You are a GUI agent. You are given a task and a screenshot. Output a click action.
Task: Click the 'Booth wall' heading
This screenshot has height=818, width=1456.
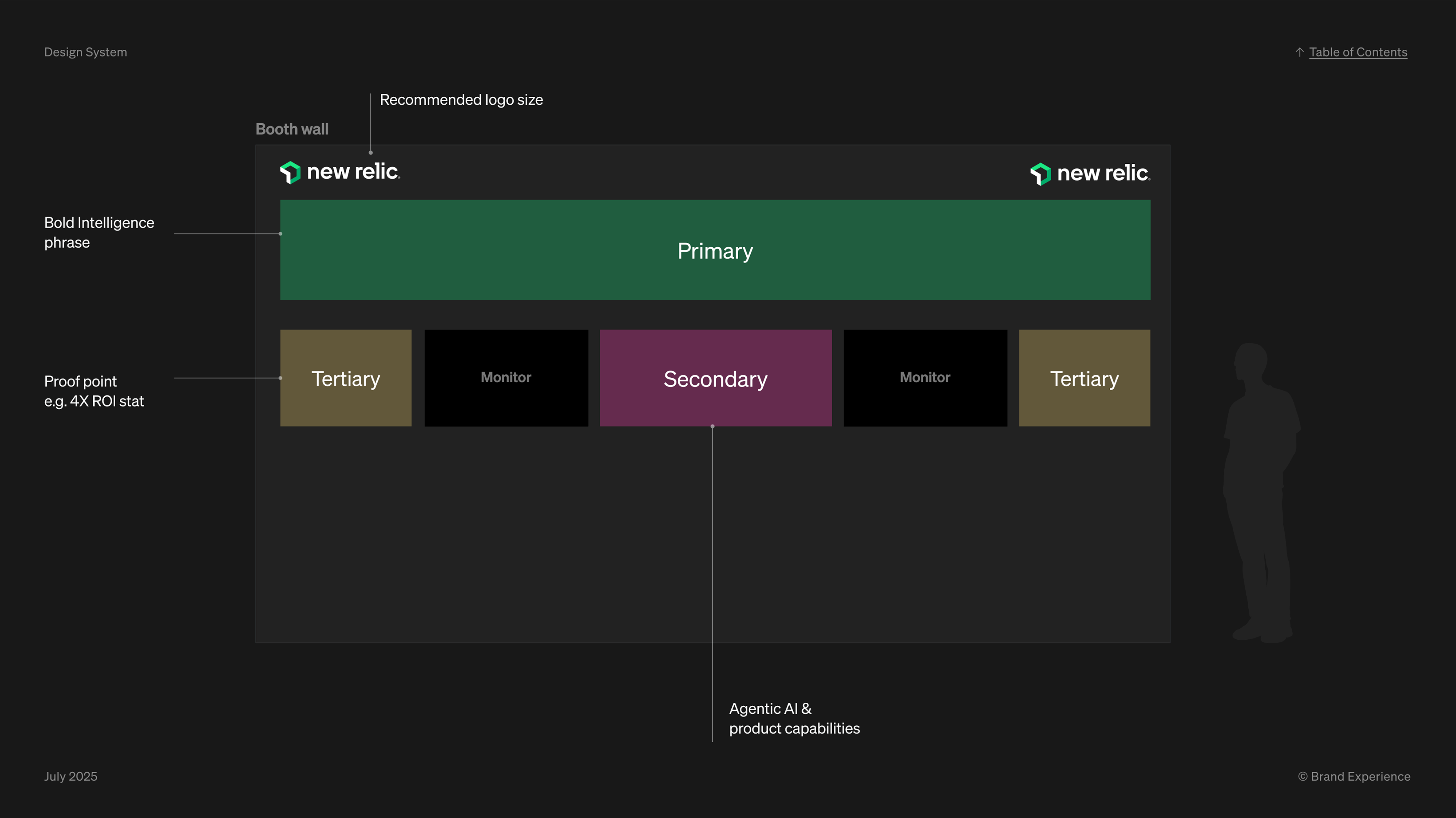coord(292,129)
